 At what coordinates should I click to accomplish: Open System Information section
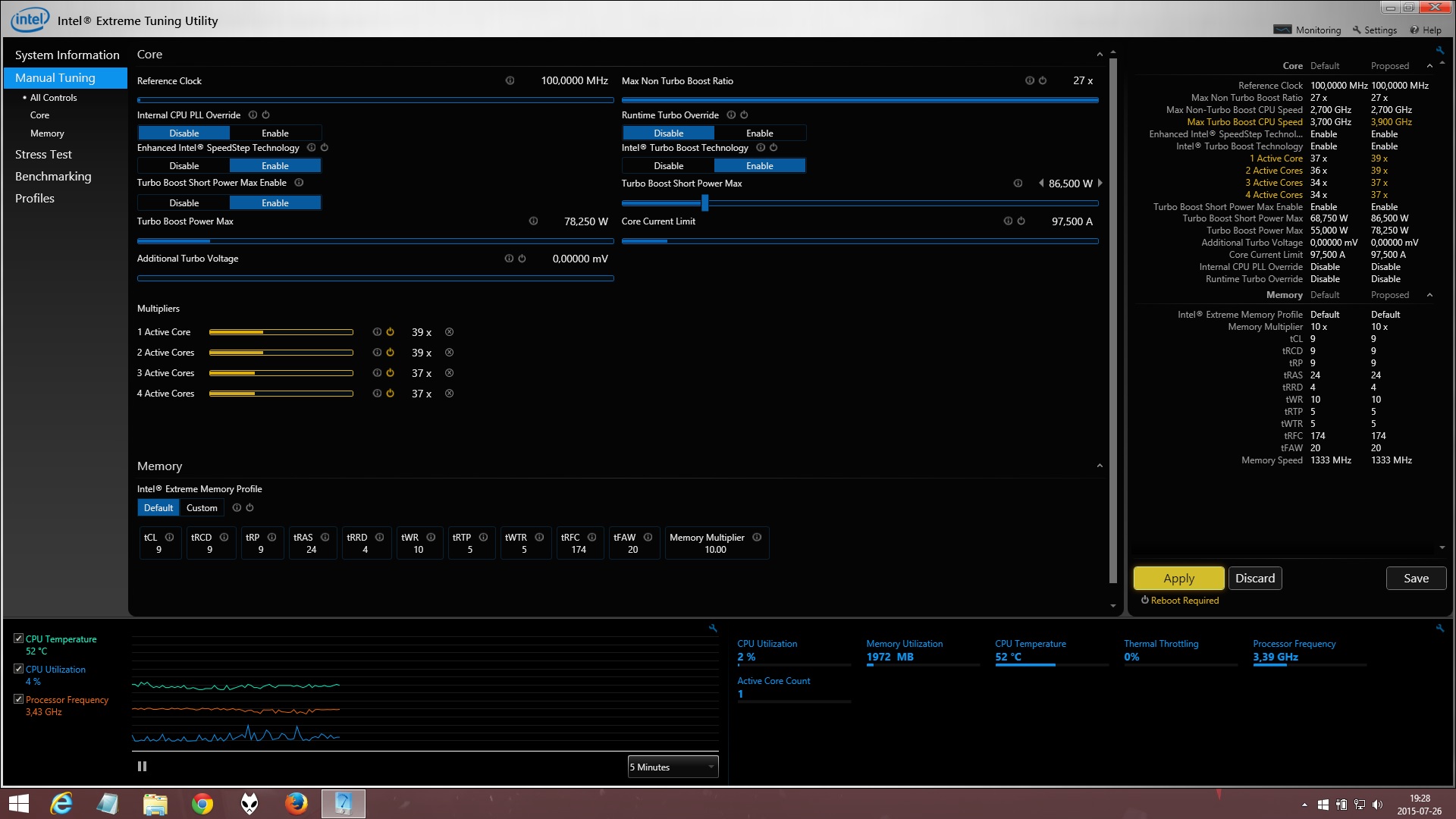67,55
